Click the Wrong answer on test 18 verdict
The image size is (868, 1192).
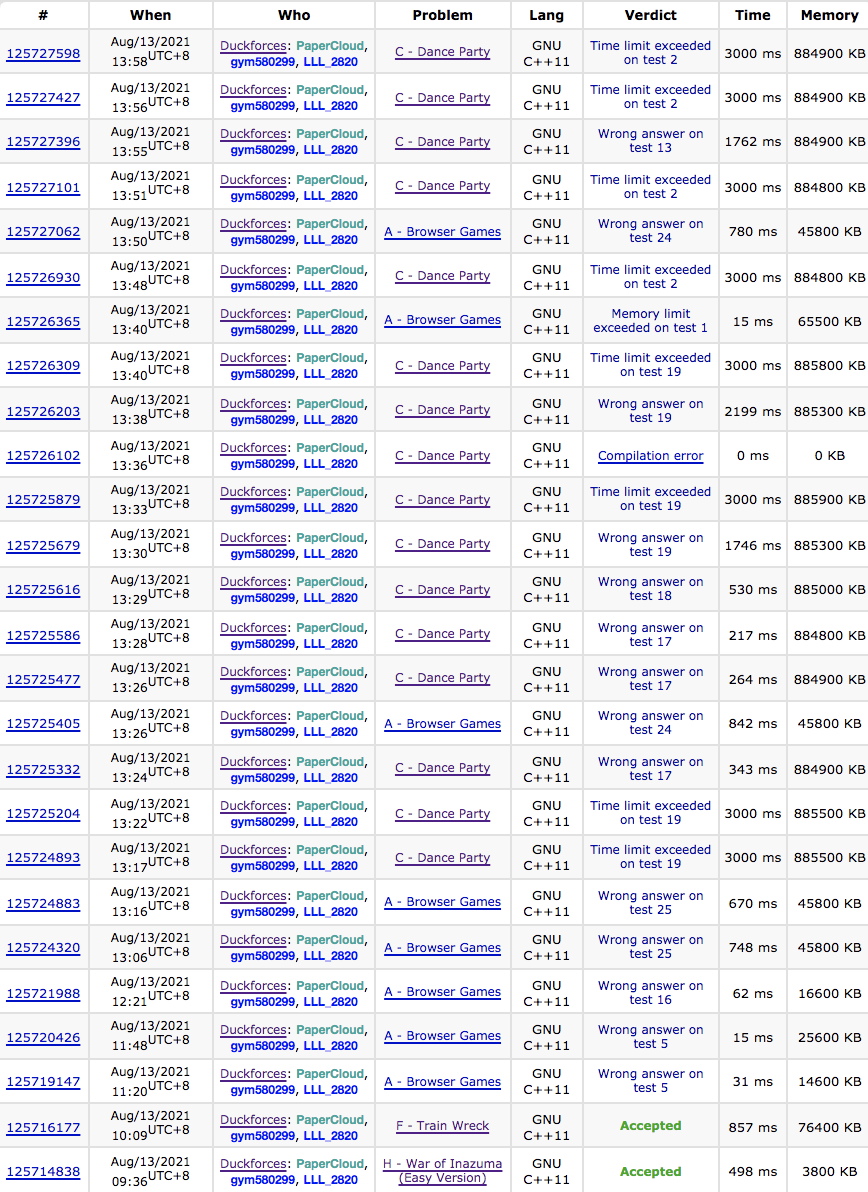pyautogui.click(x=650, y=589)
